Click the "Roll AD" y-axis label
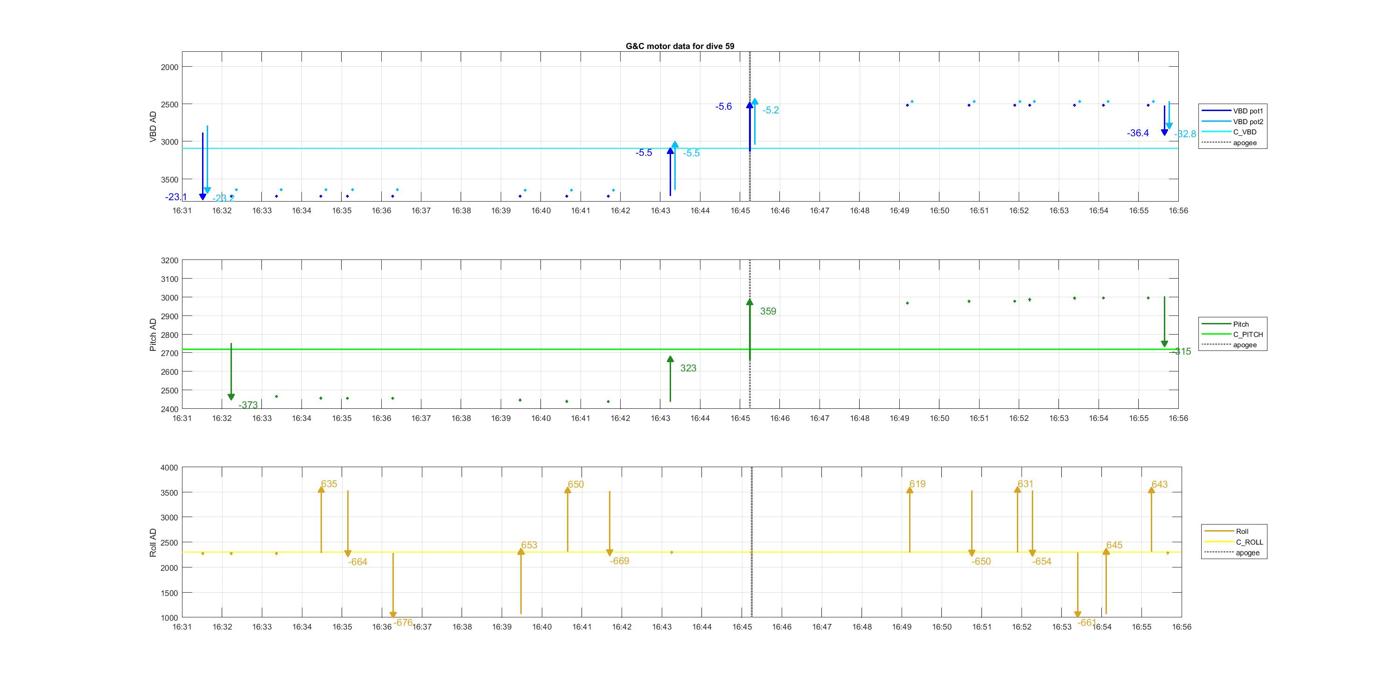The image size is (1400, 693). pyautogui.click(x=153, y=542)
